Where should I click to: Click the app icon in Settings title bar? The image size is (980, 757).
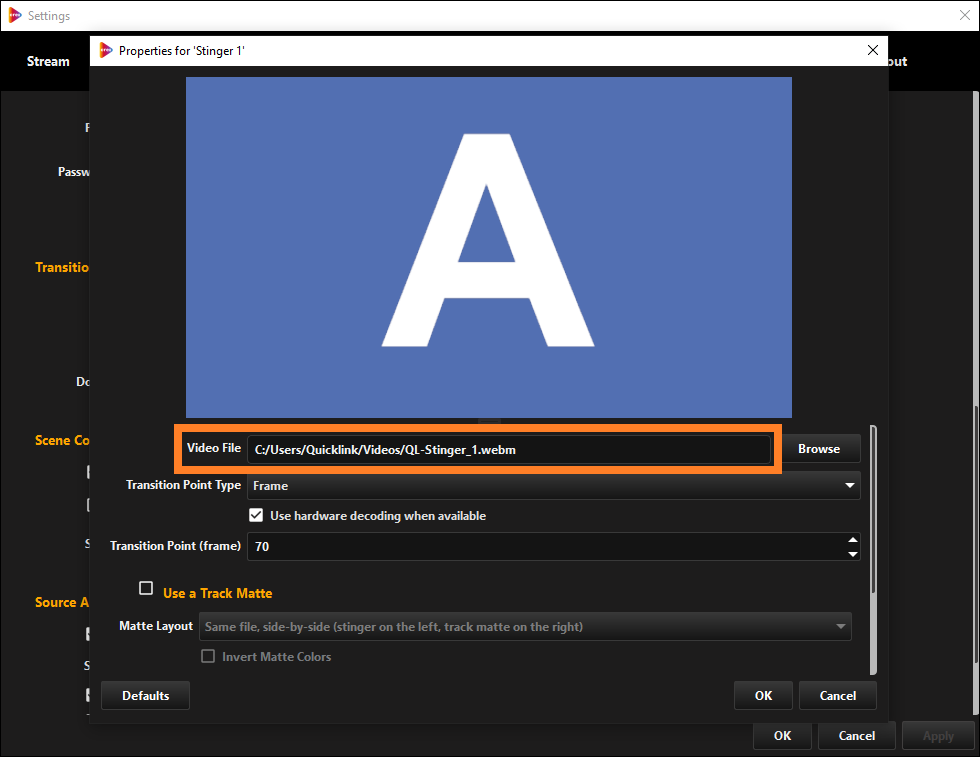pos(14,16)
